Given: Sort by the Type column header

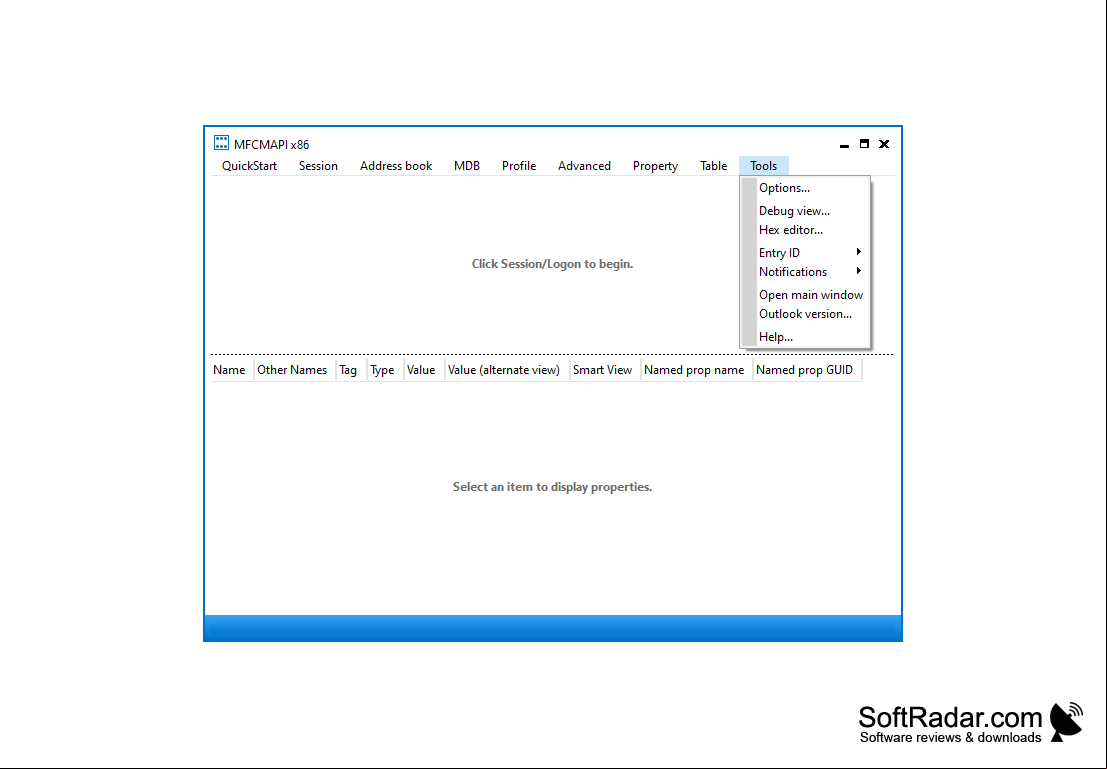Looking at the screenshot, I should point(385,369).
